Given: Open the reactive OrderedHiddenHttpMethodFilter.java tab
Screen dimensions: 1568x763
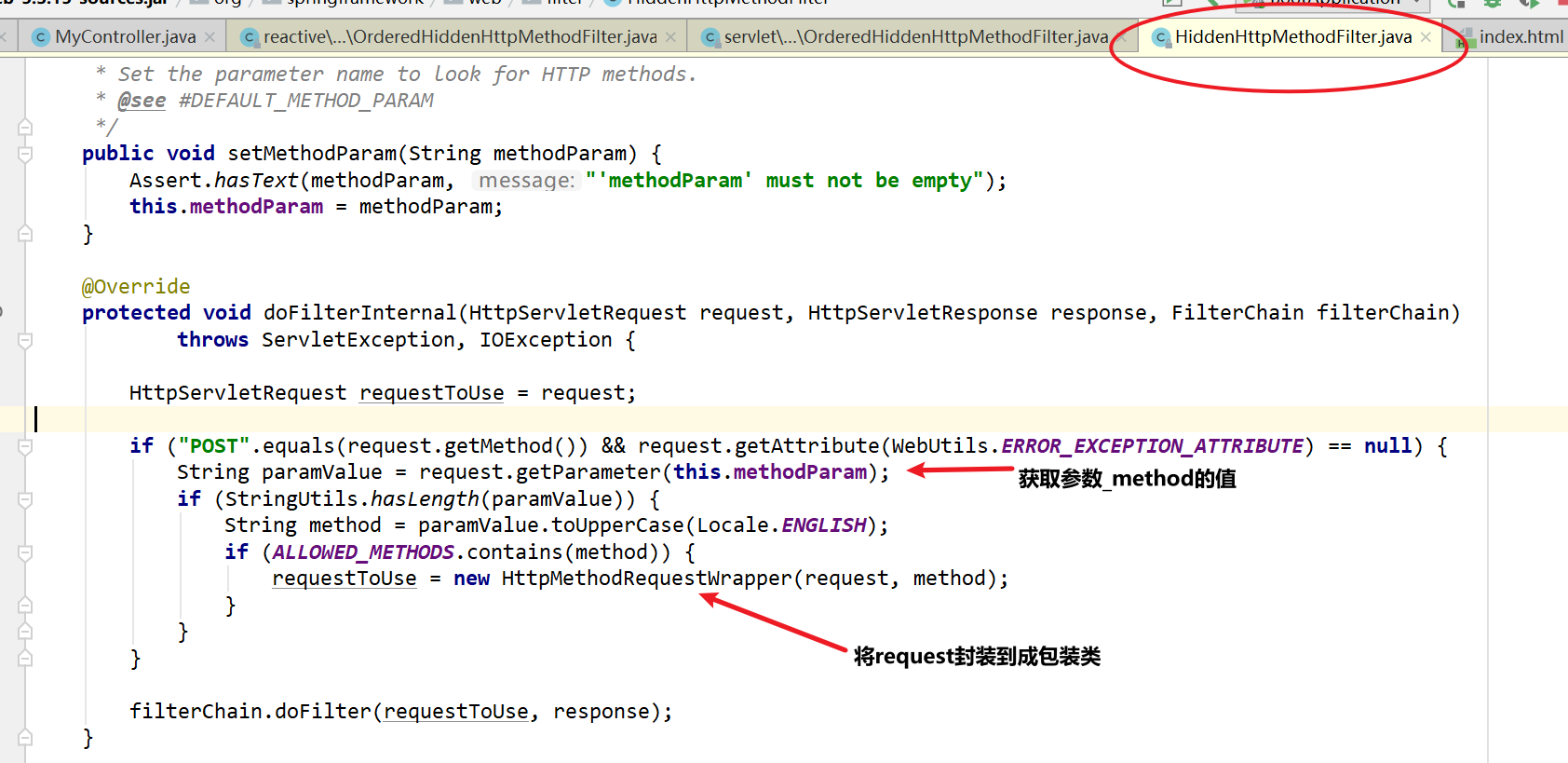Looking at the screenshot, I should click(460, 37).
